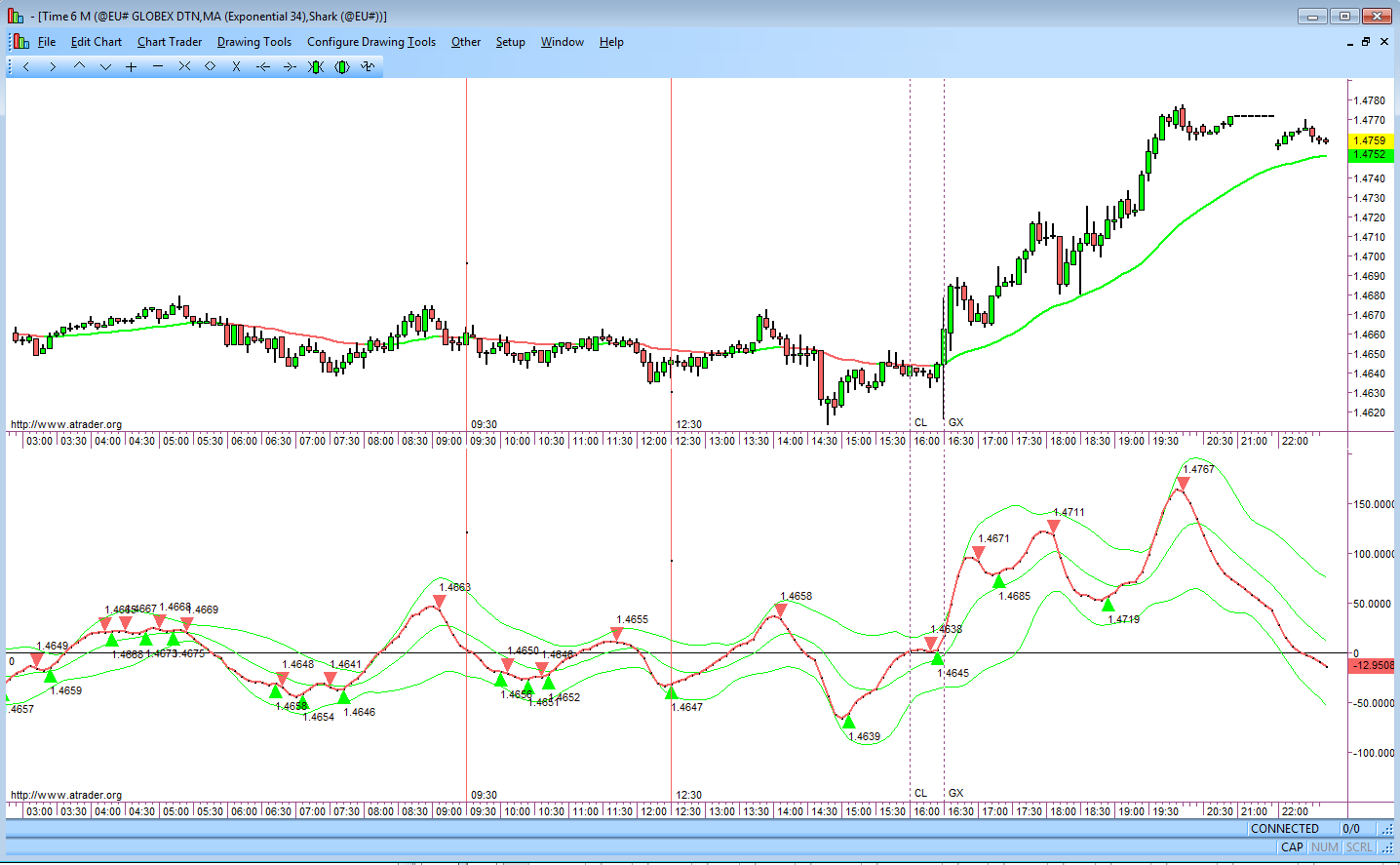The height and width of the screenshot is (865, 1400).
Task: Click the 1.4767 peak sell marker label
Action: pyautogui.click(x=1199, y=469)
